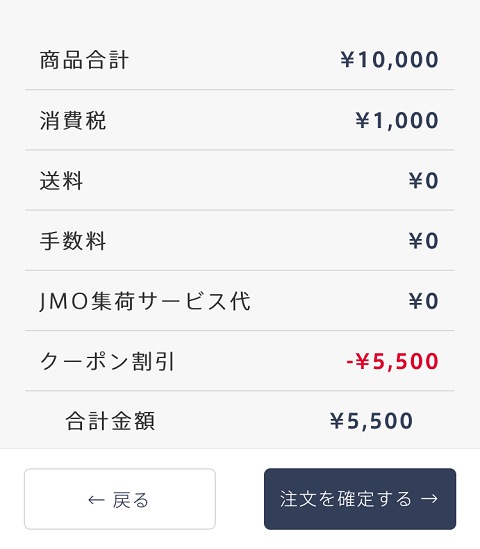
Task: Click the red minus sign before ¥5,500
Action: click(x=350, y=362)
